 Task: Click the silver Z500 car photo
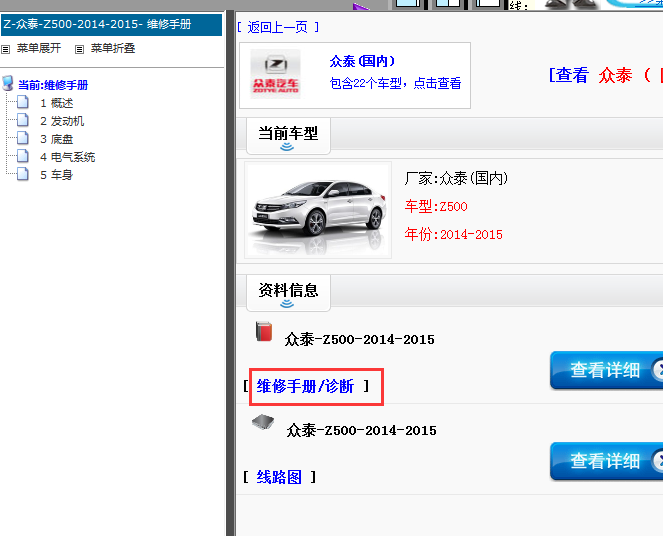tap(318, 210)
